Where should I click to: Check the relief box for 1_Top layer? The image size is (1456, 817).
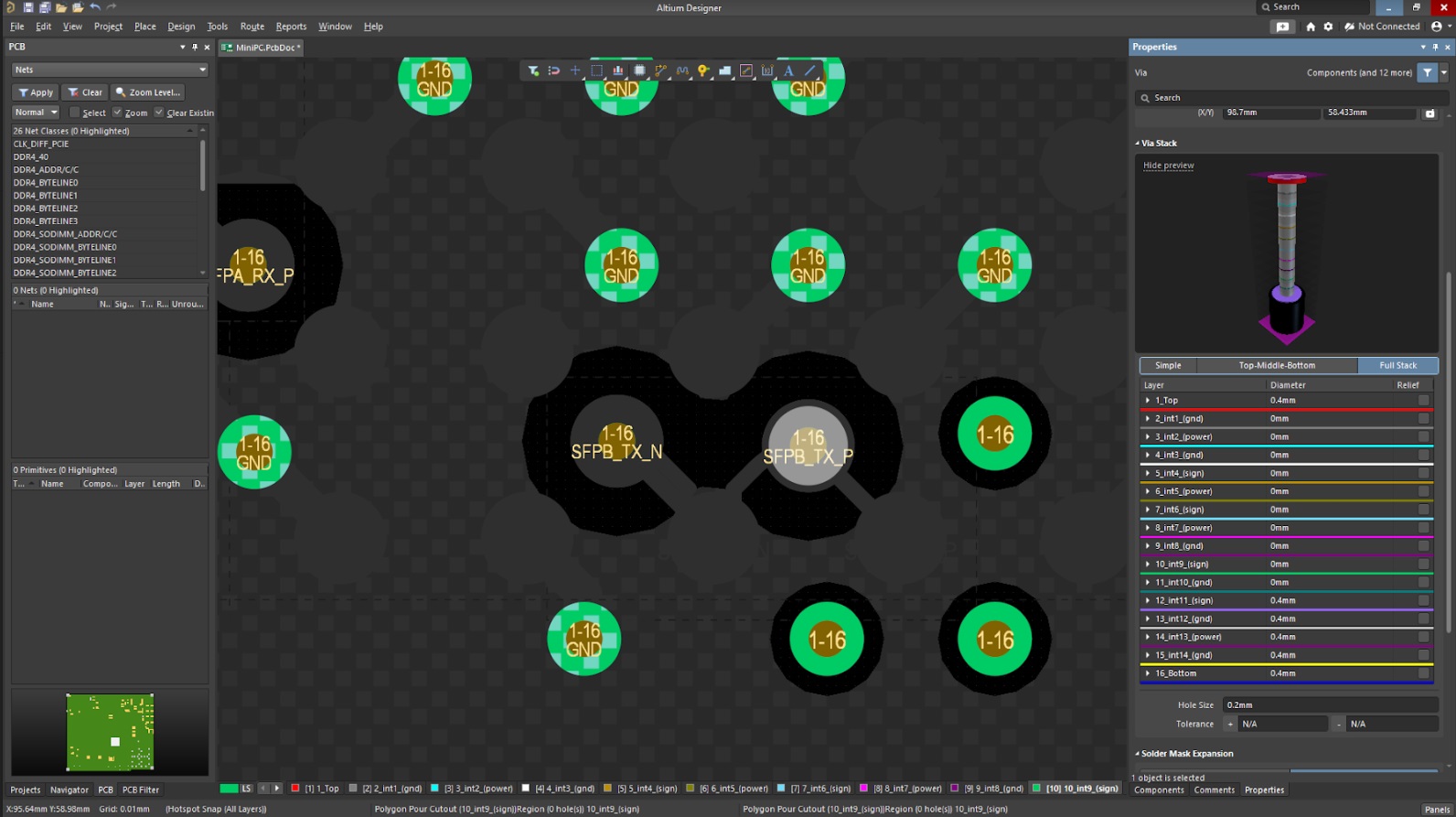coord(1423,400)
